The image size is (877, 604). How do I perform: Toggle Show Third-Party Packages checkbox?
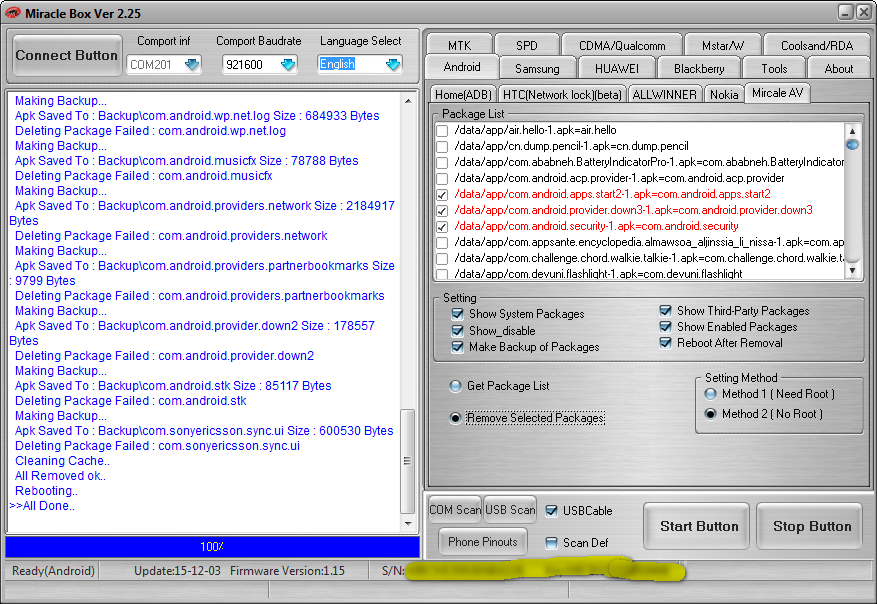coord(666,310)
